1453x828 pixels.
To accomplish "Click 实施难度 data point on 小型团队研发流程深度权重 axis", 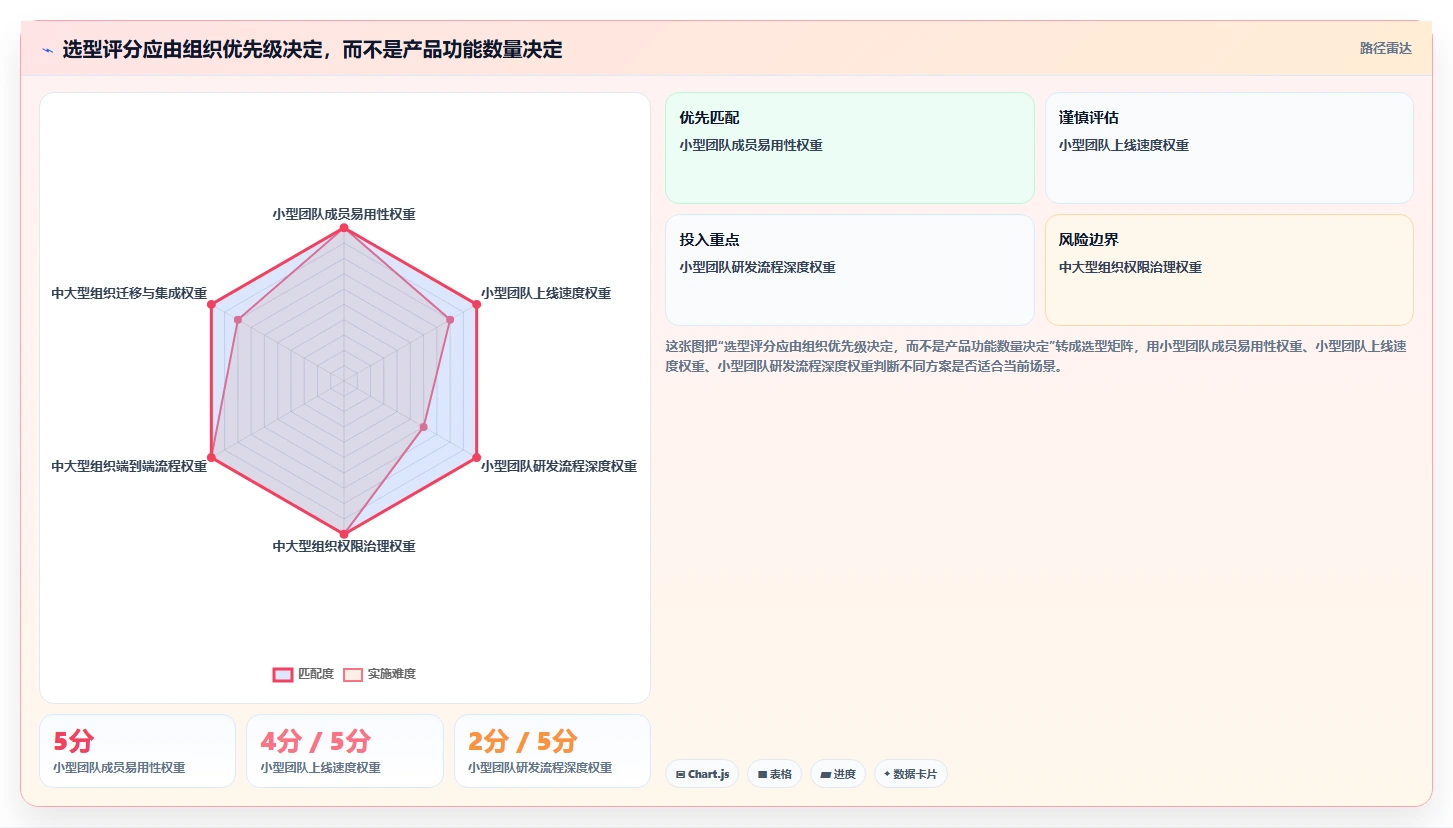I will [x=423, y=427].
